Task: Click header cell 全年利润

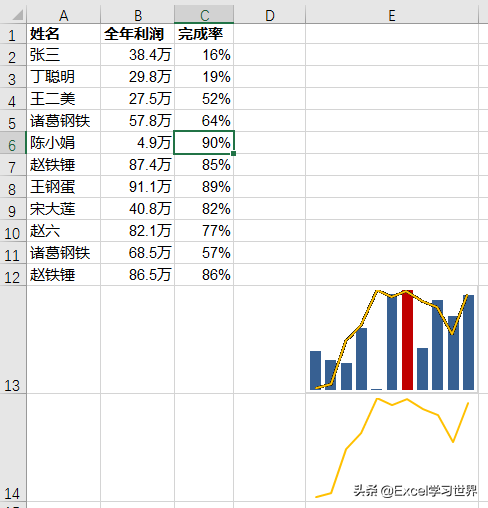Action: point(137,34)
